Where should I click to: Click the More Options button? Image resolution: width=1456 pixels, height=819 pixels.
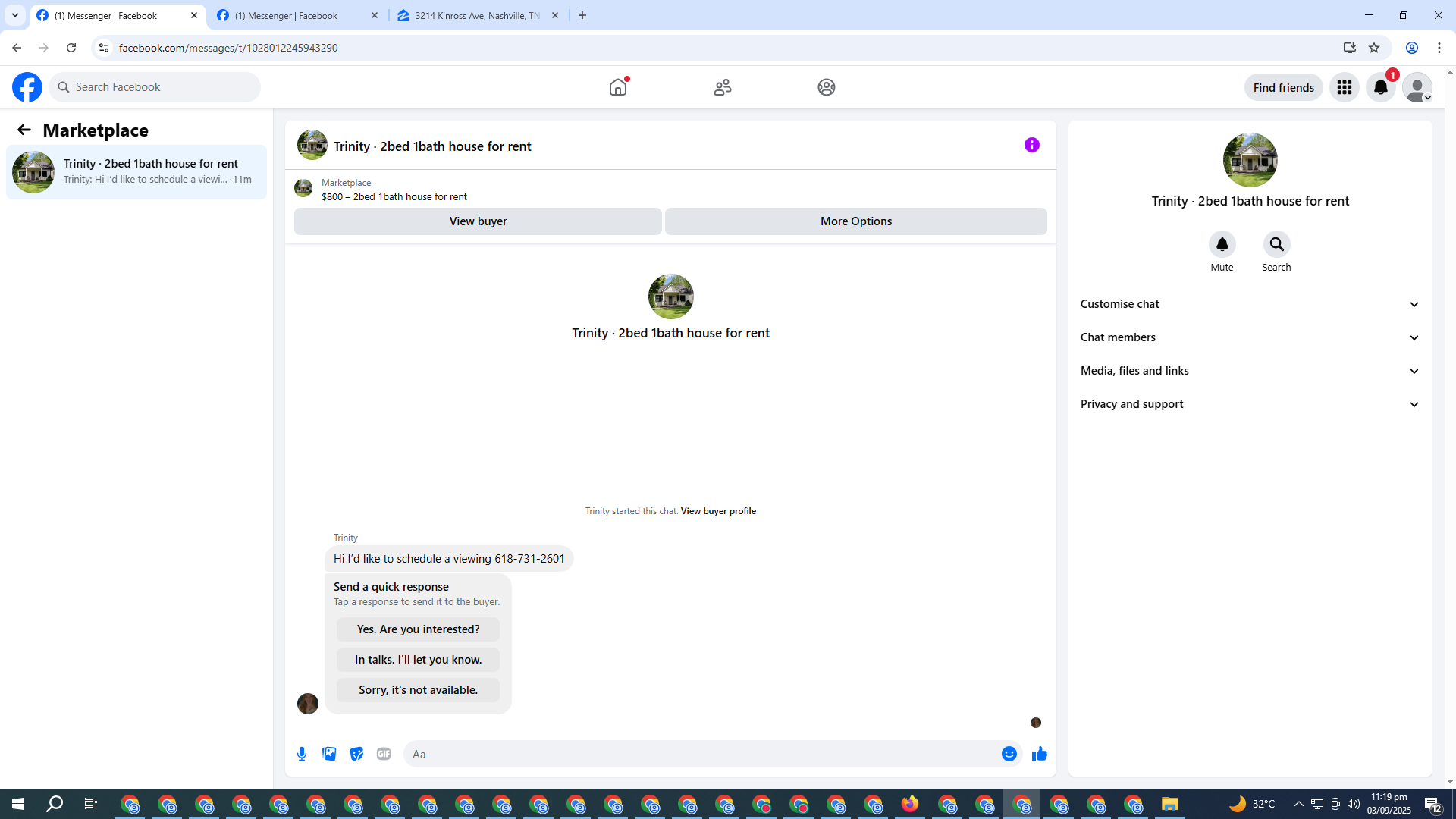click(x=856, y=221)
